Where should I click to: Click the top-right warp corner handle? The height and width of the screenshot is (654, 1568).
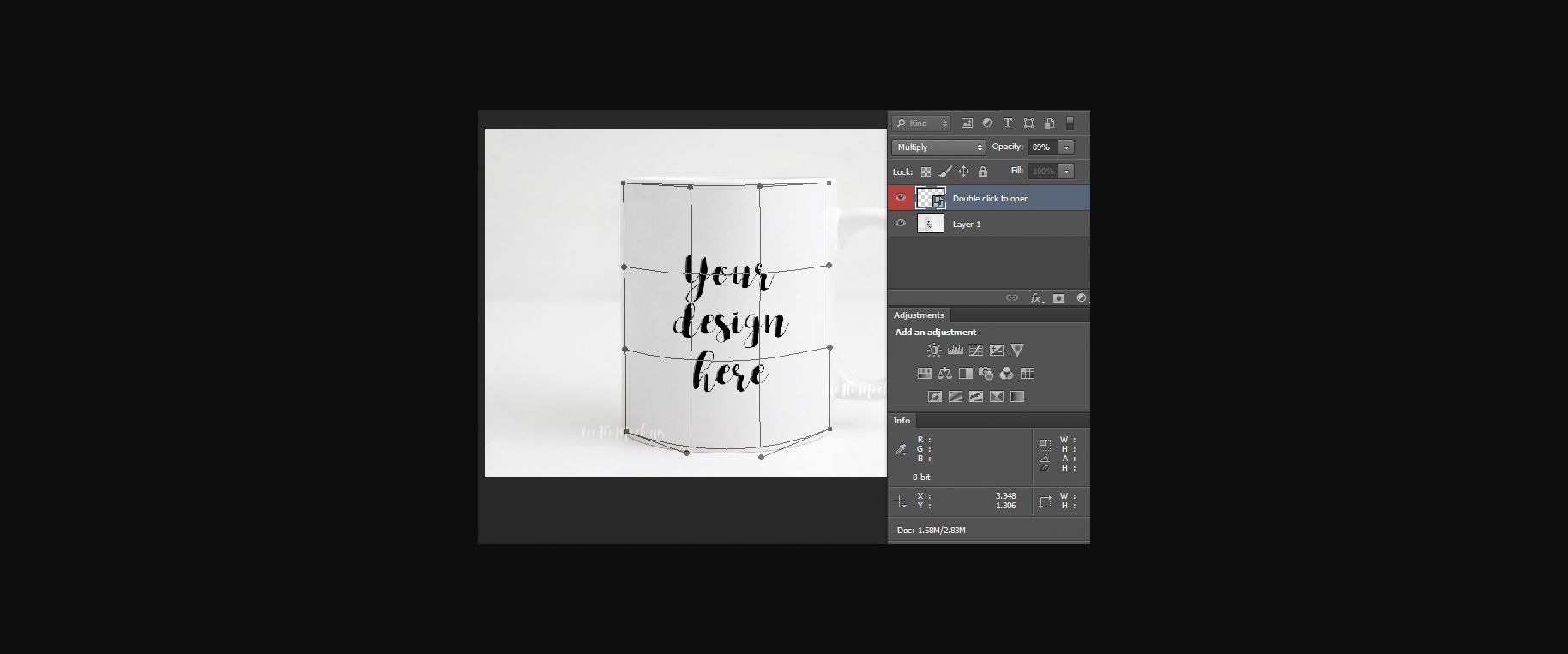(x=829, y=182)
